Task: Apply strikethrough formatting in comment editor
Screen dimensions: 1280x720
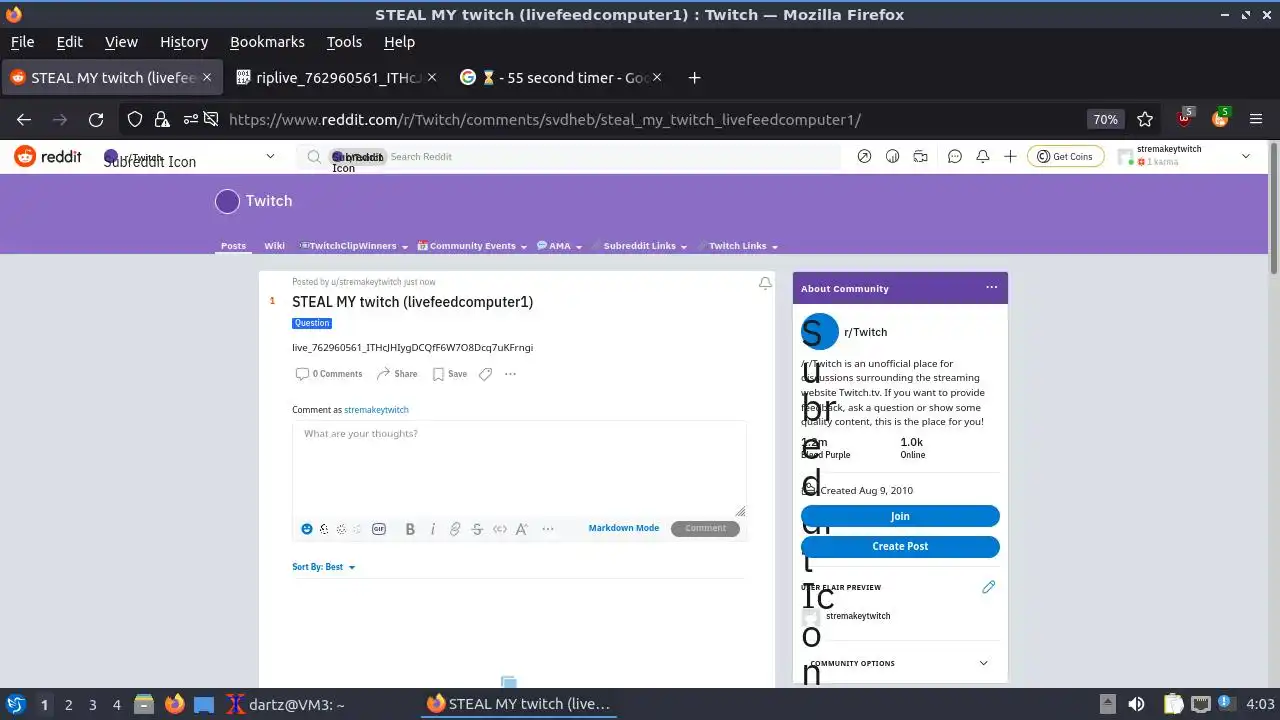Action: (477, 529)
